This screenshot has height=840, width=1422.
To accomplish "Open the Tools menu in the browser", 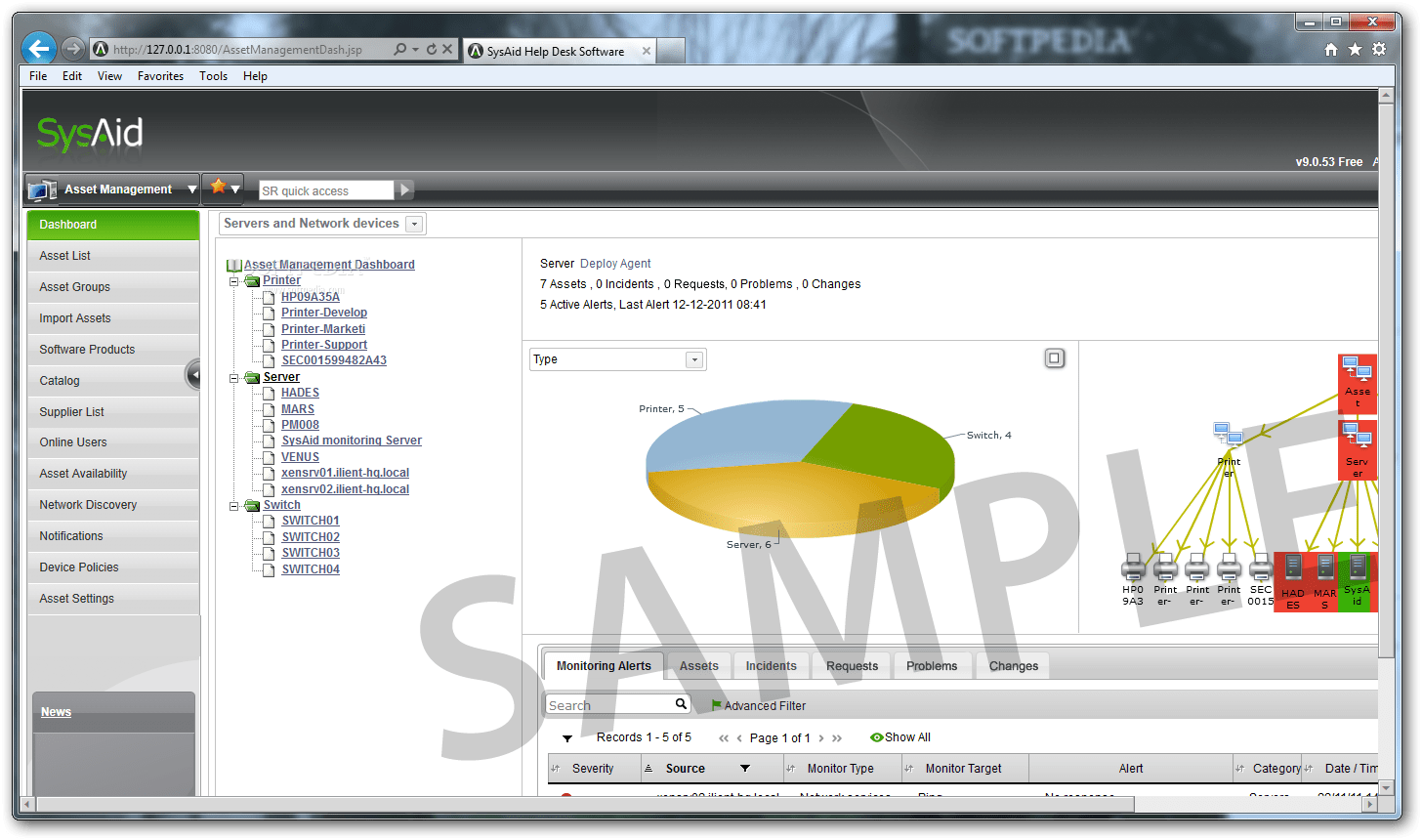I will click(213, 75).
